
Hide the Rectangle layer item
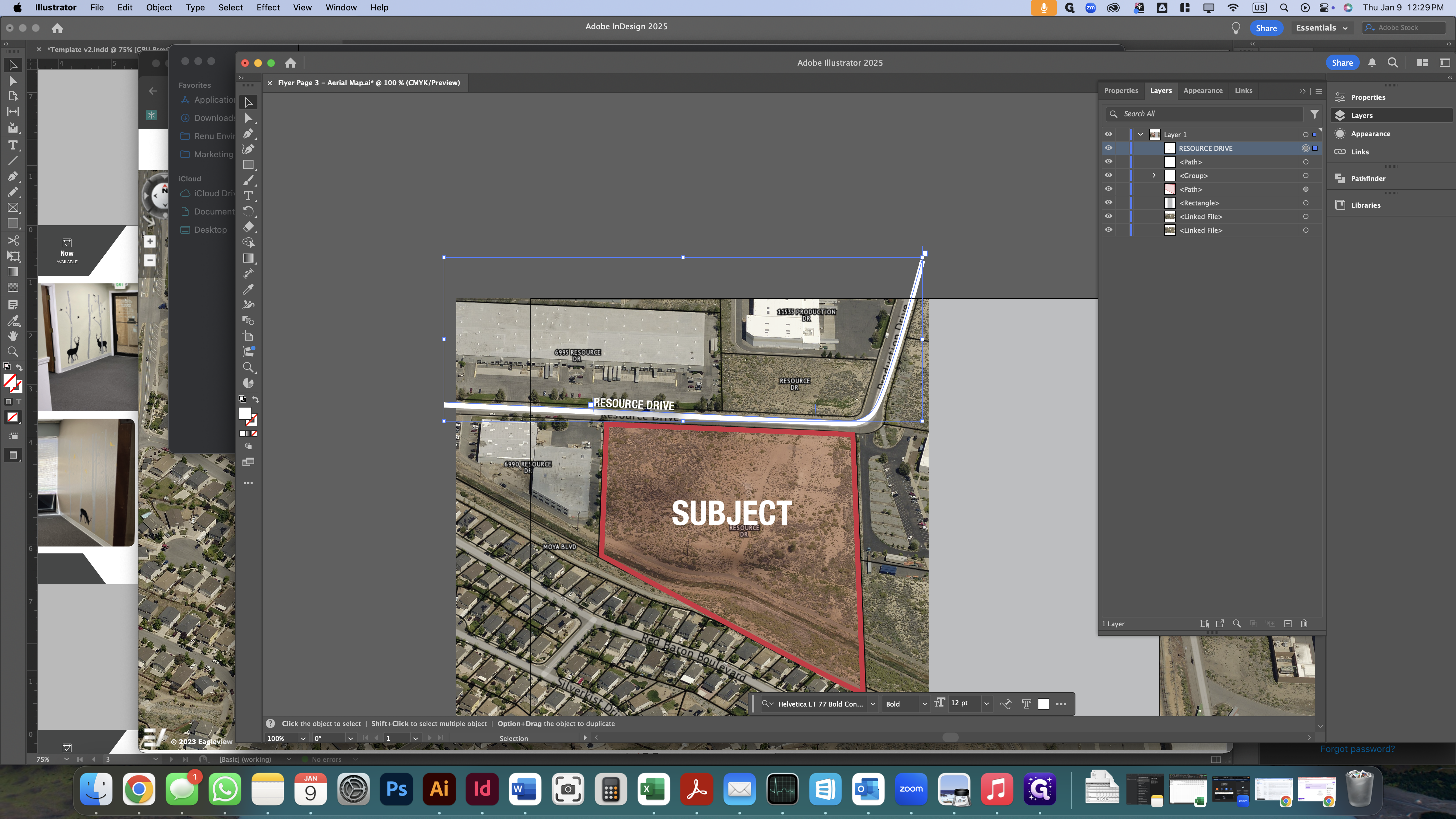[1108, 202]
